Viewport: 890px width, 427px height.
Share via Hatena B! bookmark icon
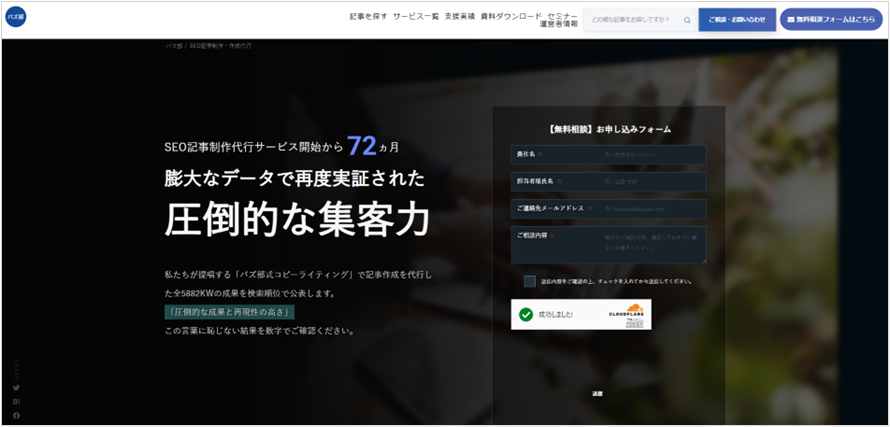[16, 401]
